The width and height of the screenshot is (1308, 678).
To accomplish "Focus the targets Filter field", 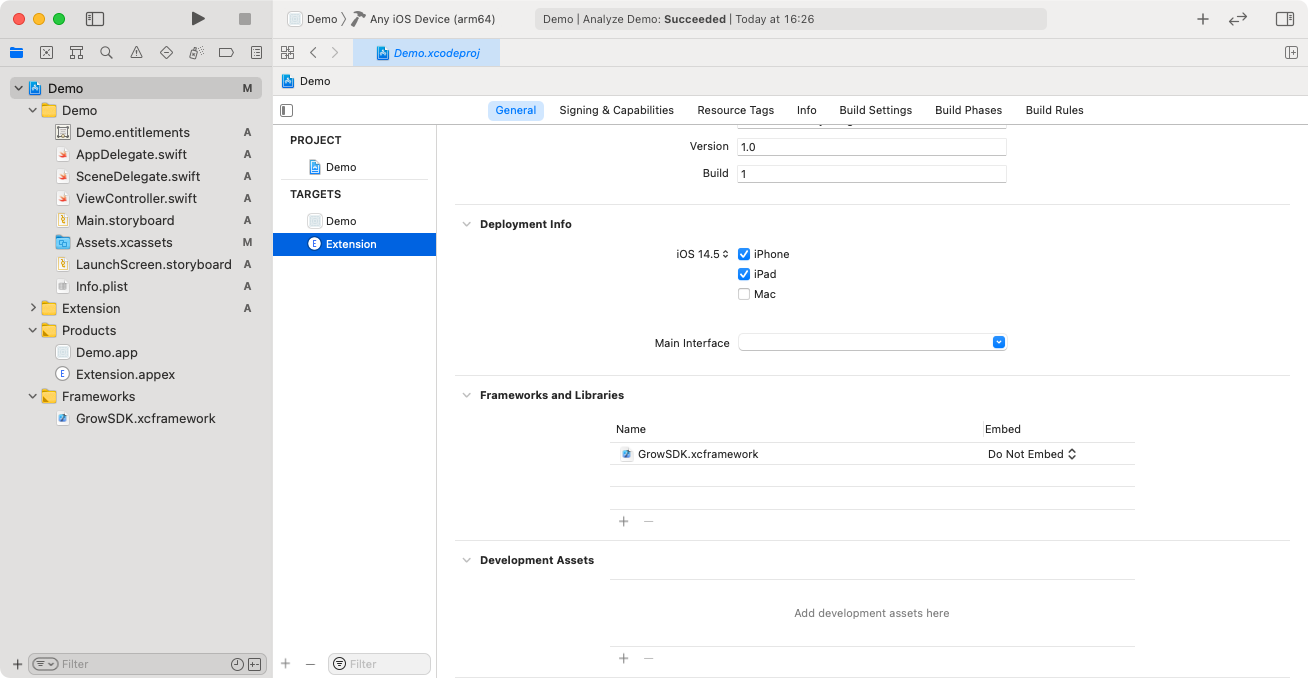I will (379, 664).
